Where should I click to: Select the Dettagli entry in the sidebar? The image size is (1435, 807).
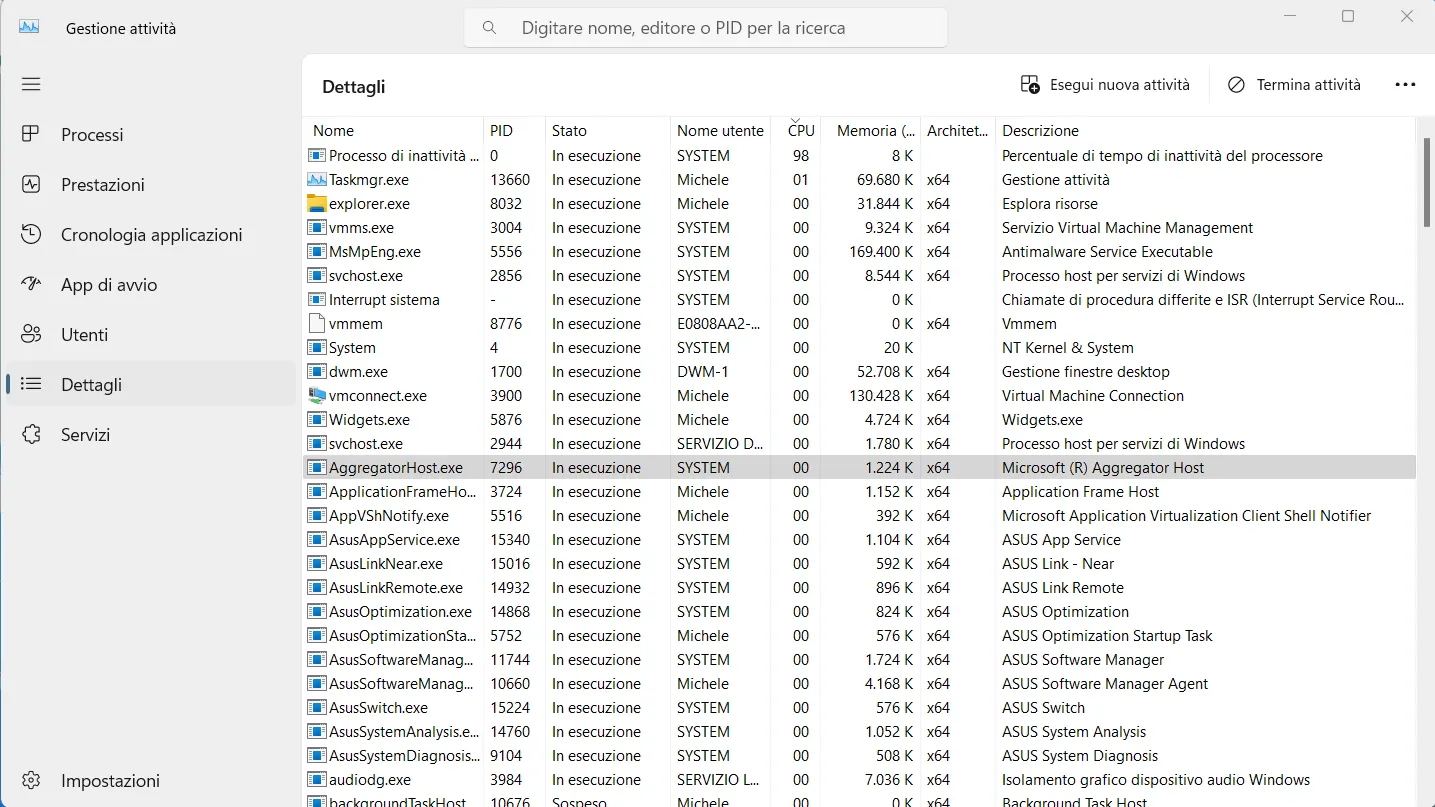point(90,384)
